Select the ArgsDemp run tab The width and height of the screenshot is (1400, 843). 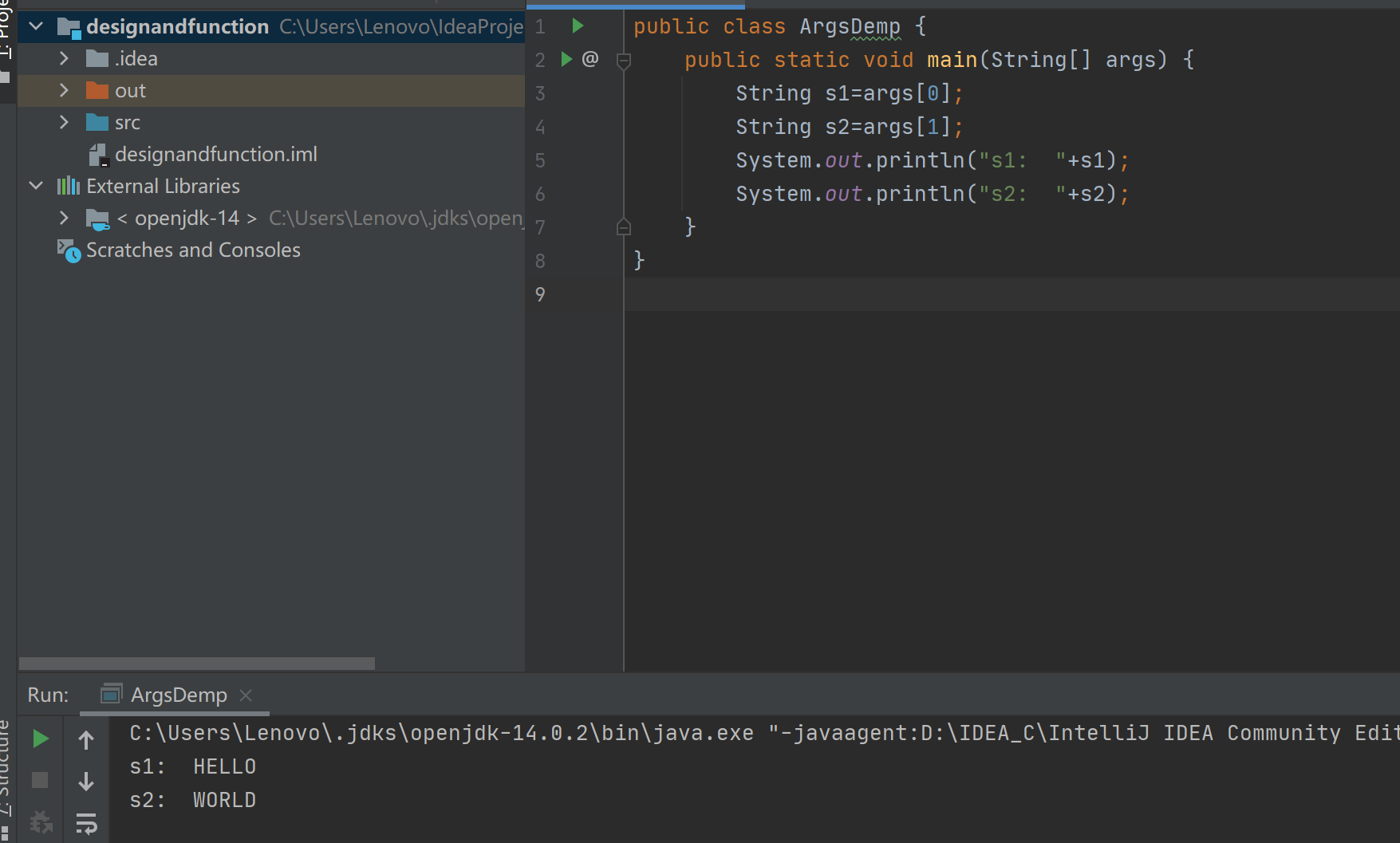click(178, 695)
